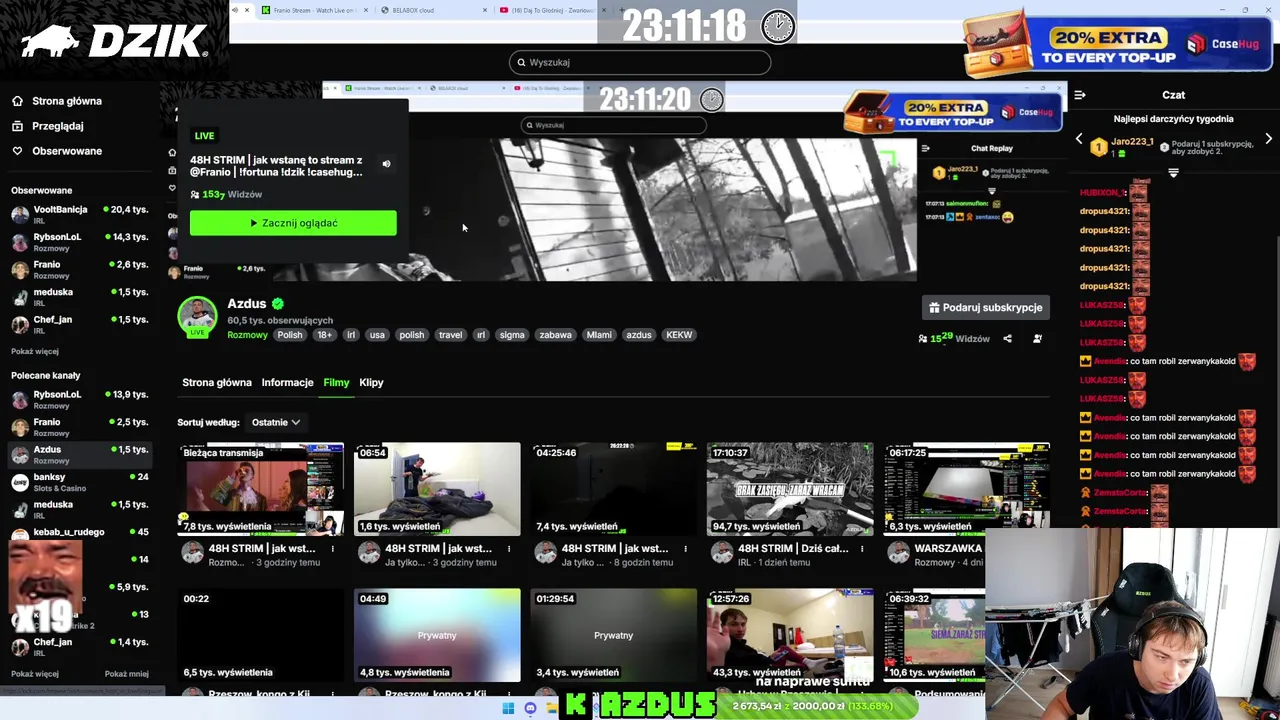Switch to the Klipy tab

coord(371,383)
